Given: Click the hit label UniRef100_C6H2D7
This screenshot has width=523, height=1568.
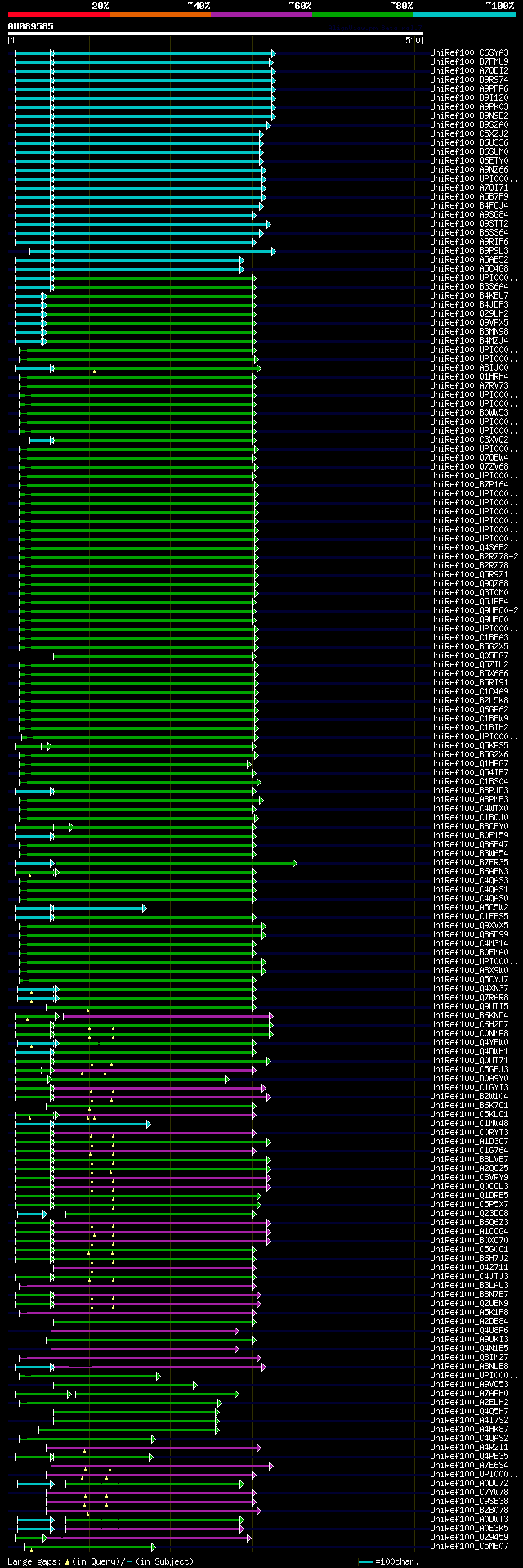Looking at the screenshot, I should [x=469, y=1025].
